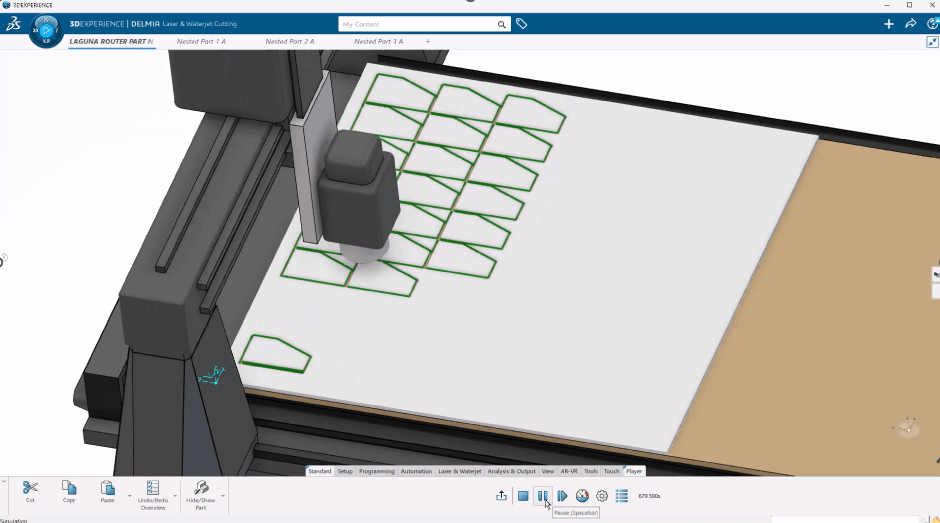Open the Analysis & Output tab
This screenshot has height=523, width=940.
click(511, 471)
